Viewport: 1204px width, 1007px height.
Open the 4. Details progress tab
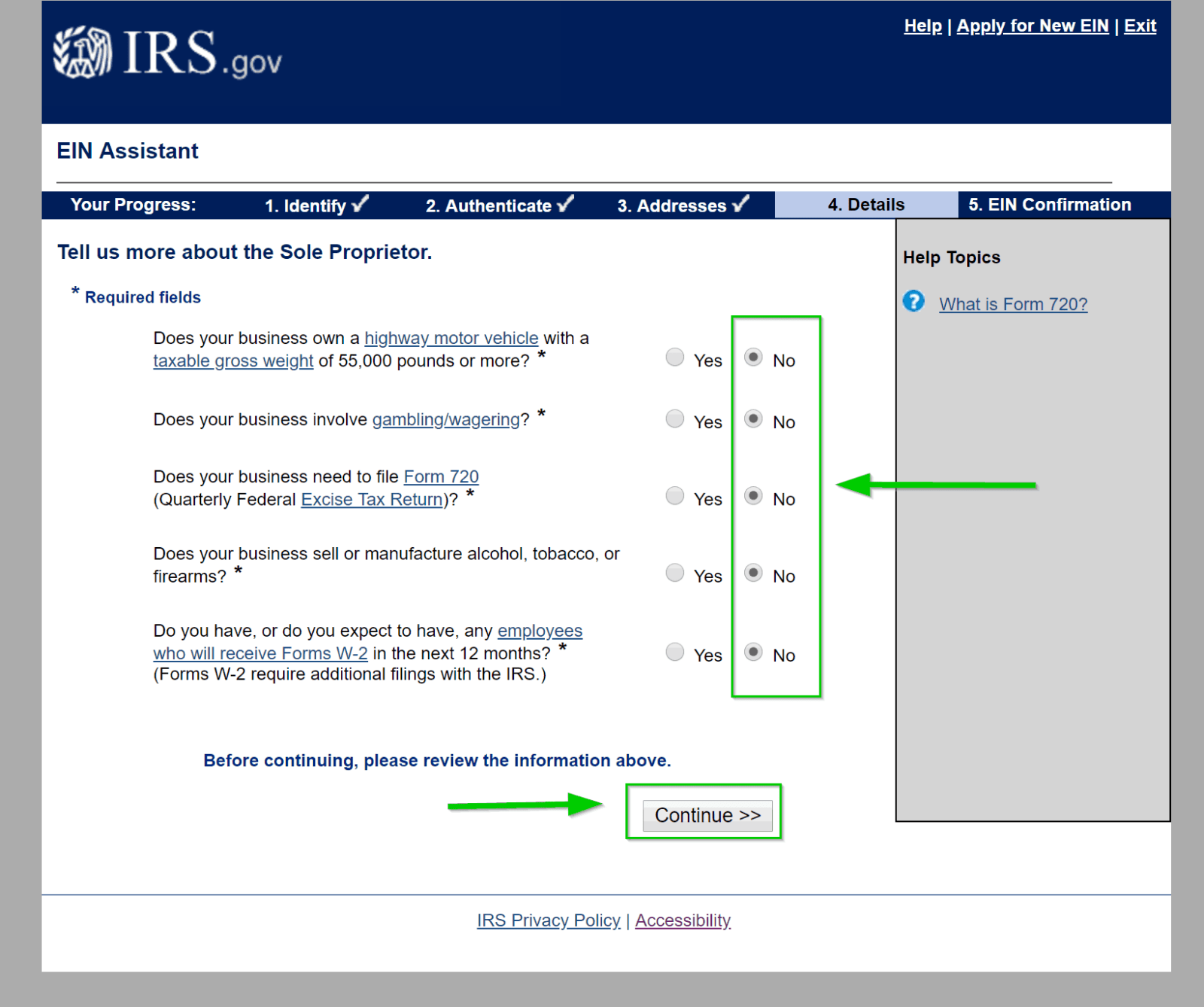coord(866,205)
